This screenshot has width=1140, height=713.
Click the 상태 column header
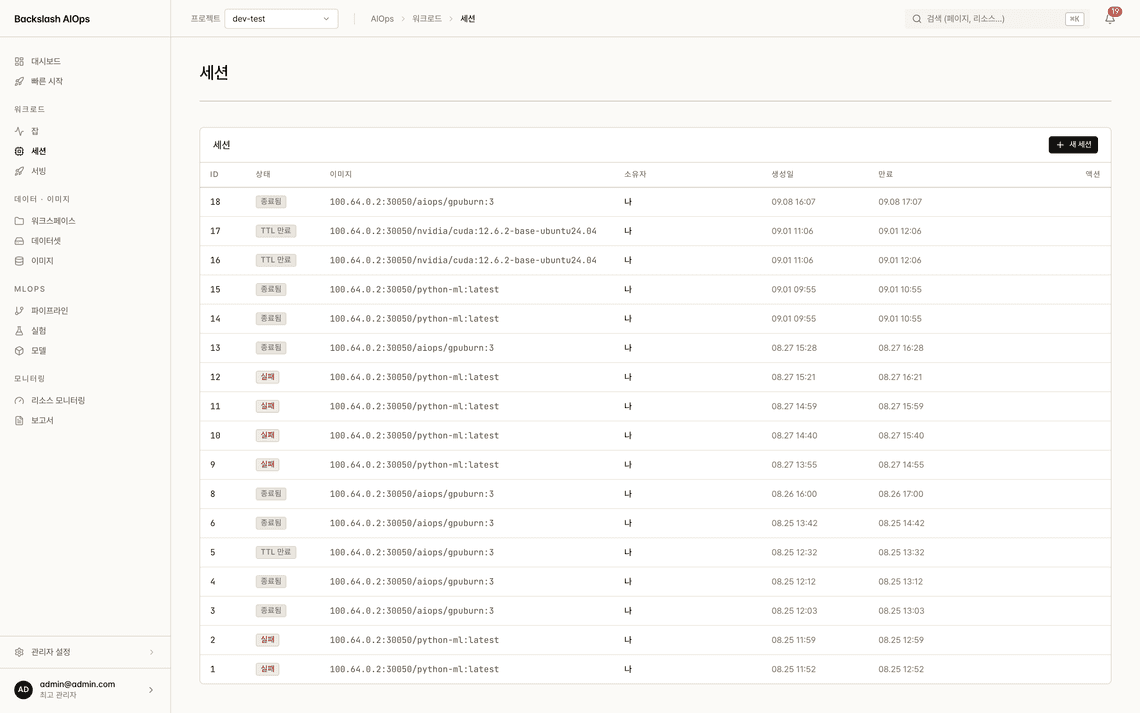pyautogui.click(x=263, y=174)
